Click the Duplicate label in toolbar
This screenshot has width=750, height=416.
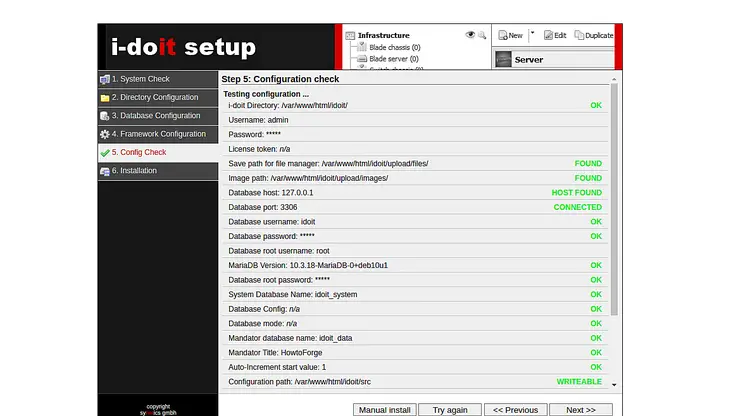tap(599, 35)
